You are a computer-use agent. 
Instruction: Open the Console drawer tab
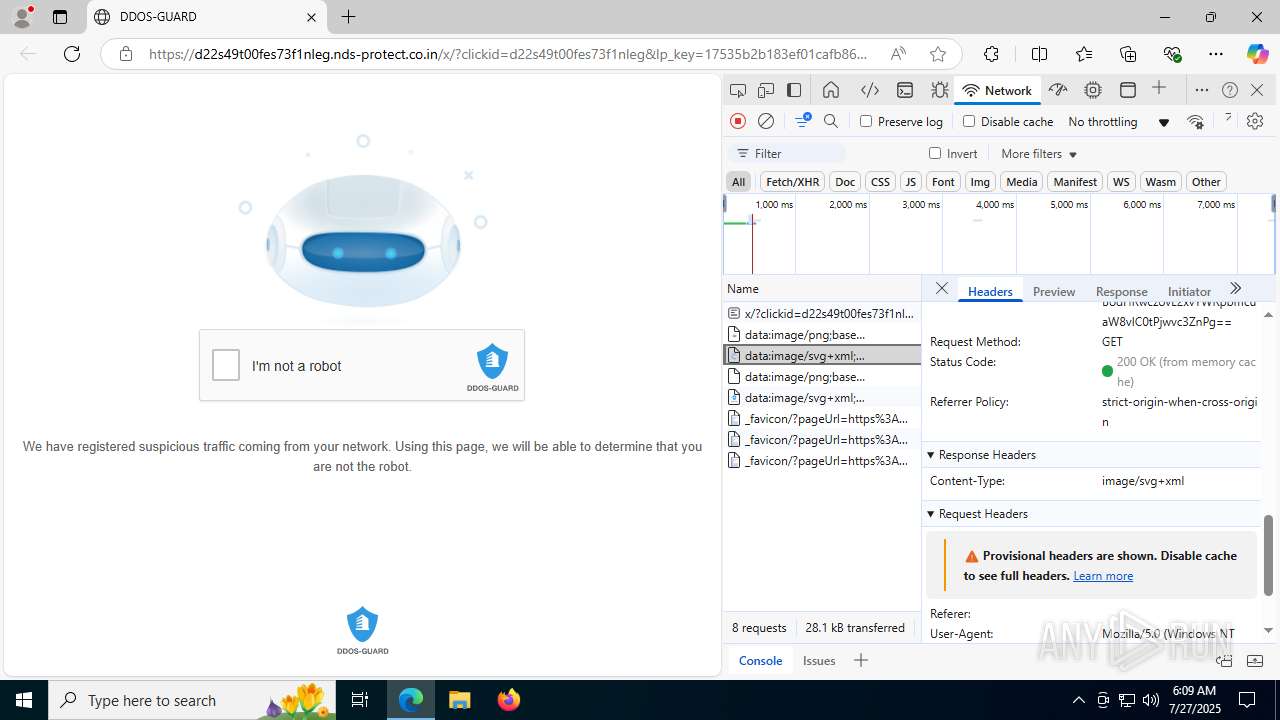760,660
